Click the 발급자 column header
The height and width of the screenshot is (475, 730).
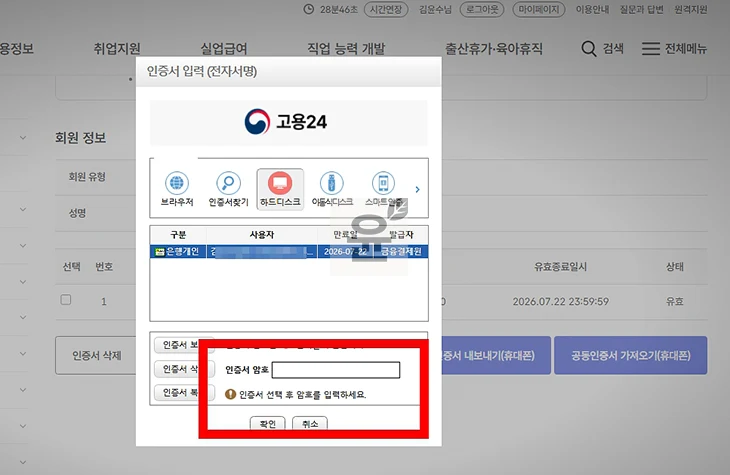pyautogui.click(x=401, y=235)
